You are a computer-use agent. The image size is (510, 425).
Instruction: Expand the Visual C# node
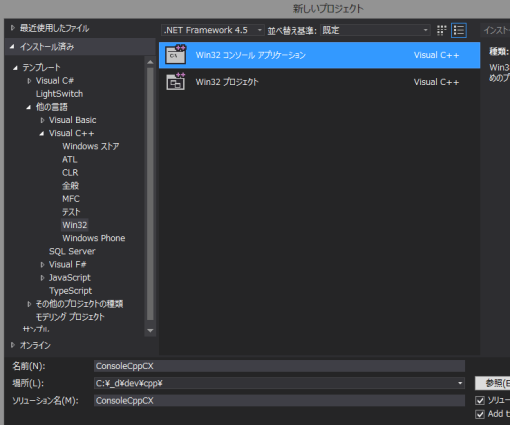(x=29, y=81)
